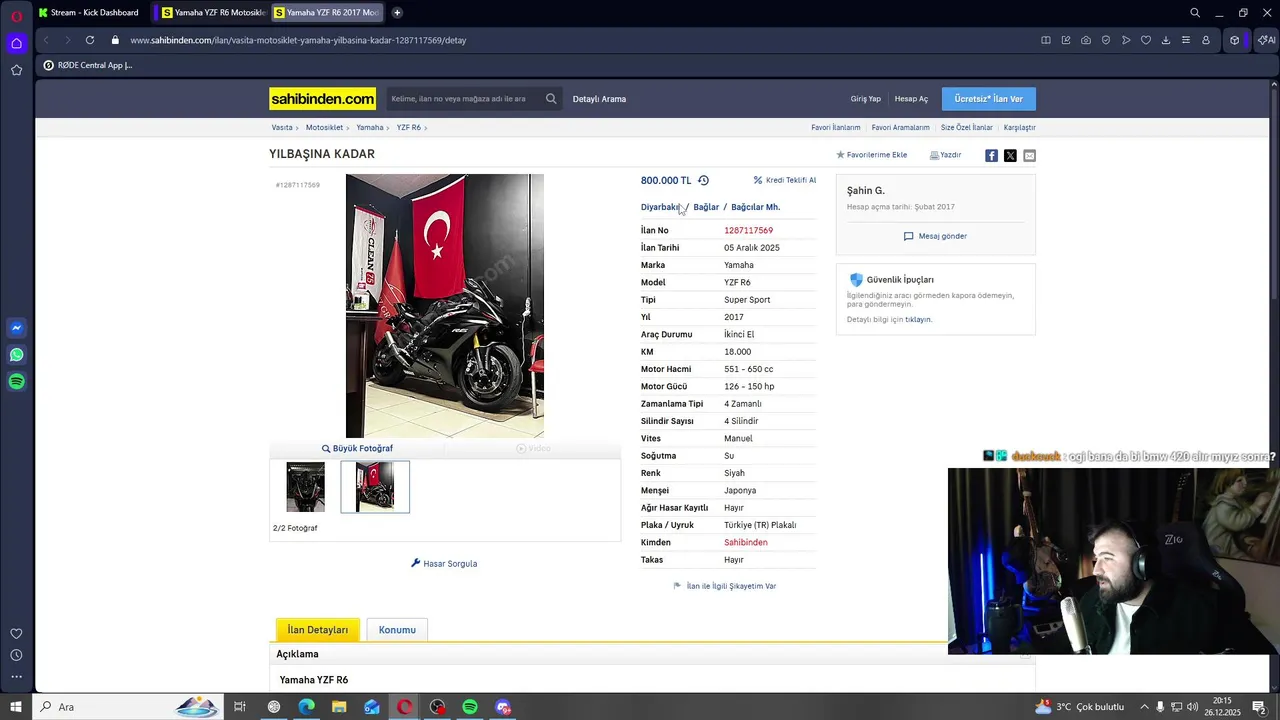
Task: Open Windows Start menu
Action: pos(16,707)
